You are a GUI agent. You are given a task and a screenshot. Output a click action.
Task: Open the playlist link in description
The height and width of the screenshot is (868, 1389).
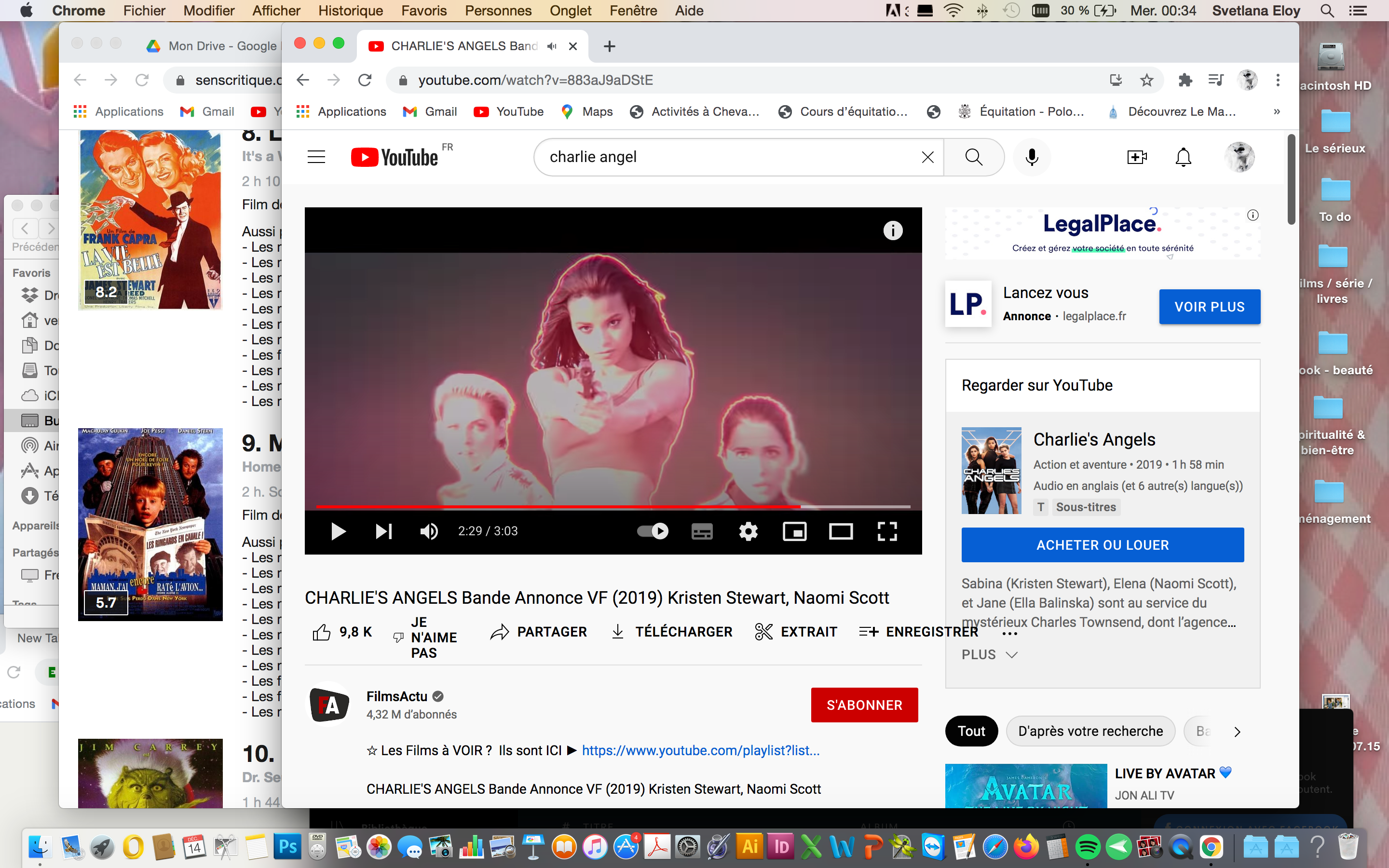click(700, 750)
